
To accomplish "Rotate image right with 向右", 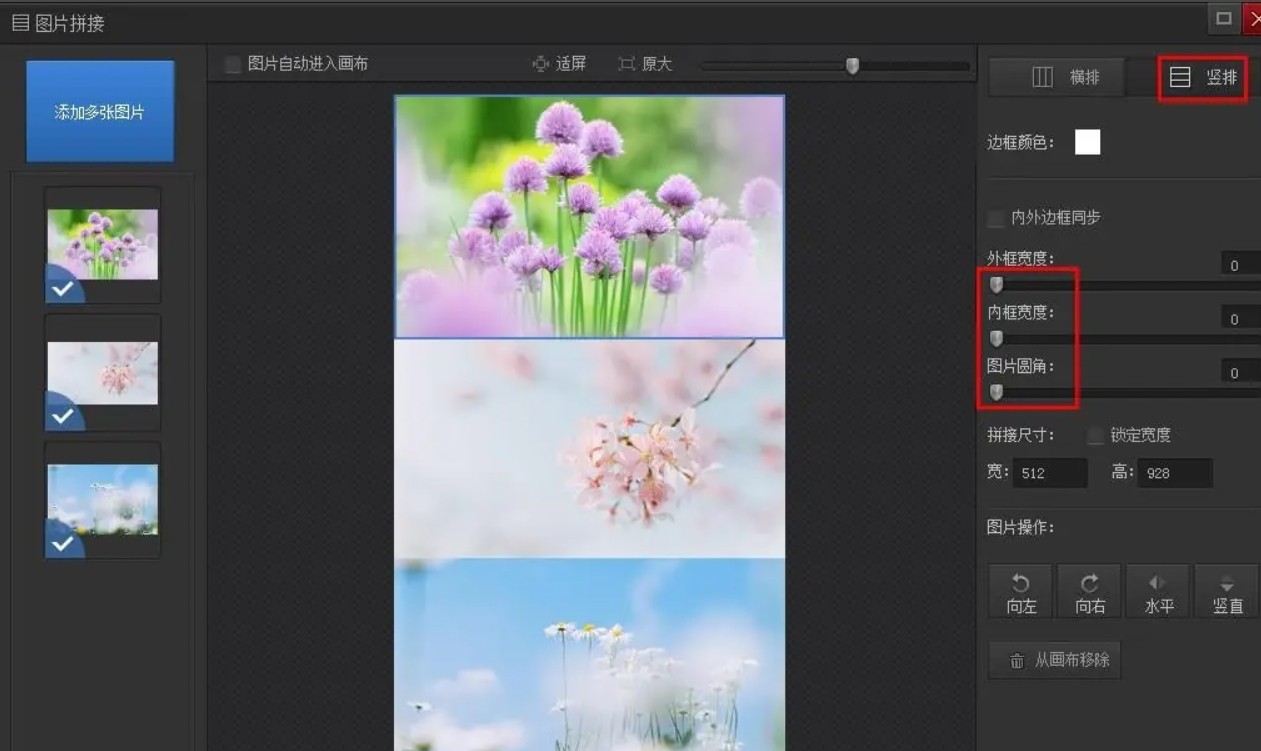I will tap(1090, 592).
